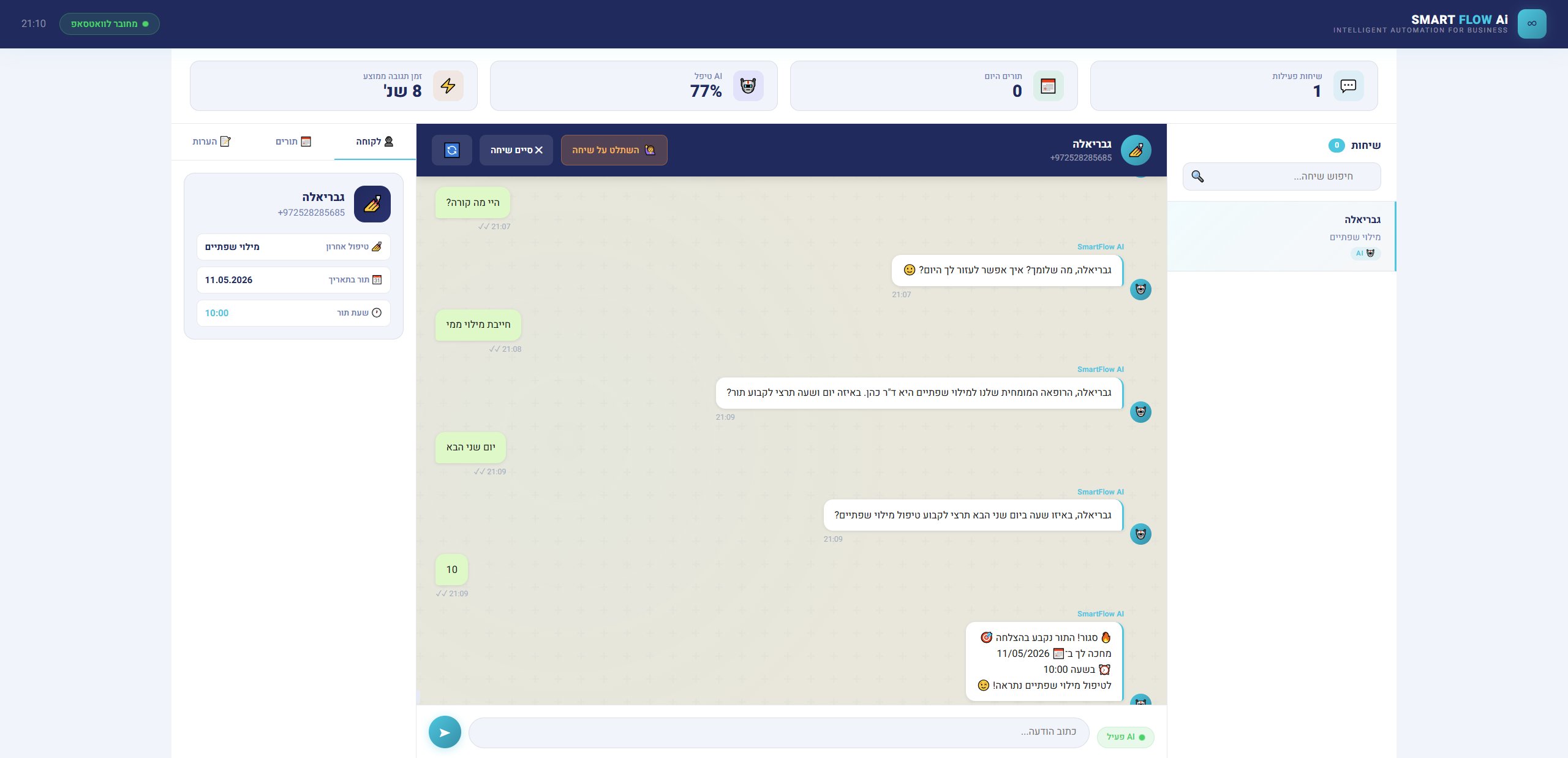The image size is (1568, 758).
Task: Click the Smart Flow AI infinity logo
Action: tap(1531, 24)
